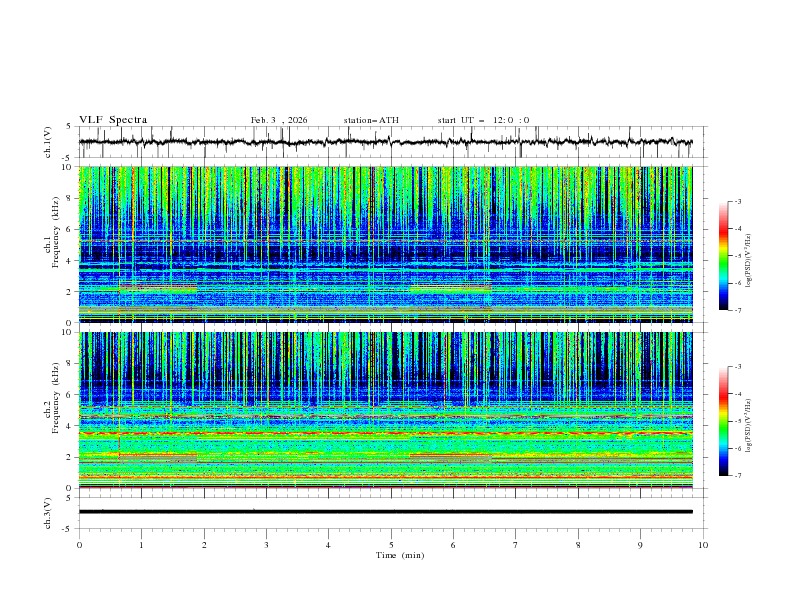The width and height of the screenshot is (792, 612).
Task: Click the "VLF Spectra" title text
Action: click(113, 120)
